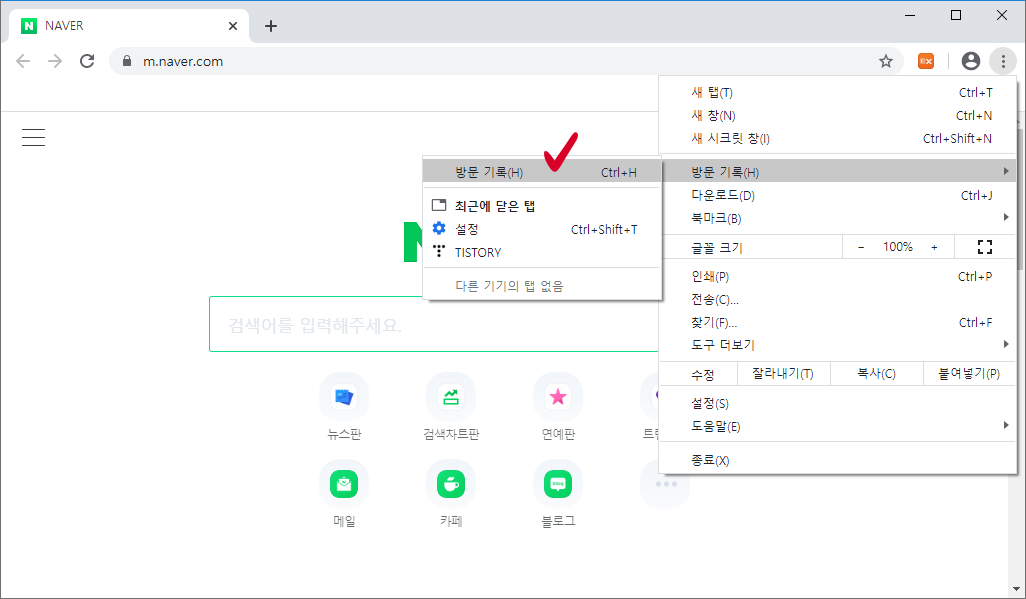Image resolution: width=1026 pixels, height=599 pixels.
Task: Open the 카페 icon
Action: pyautogui.click(x=451, y=484)
